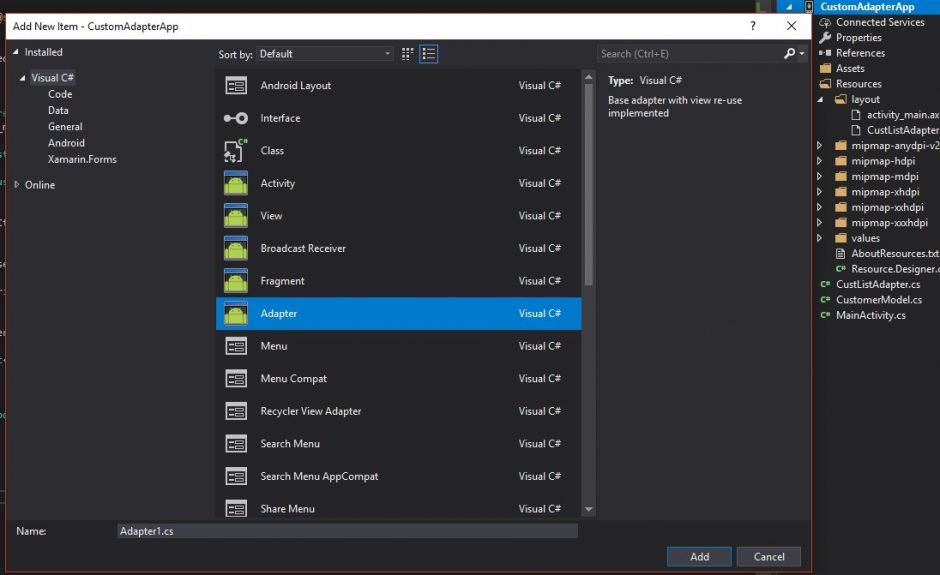Screen dimensions: 940x575
Task: Open the dialog help question mark
Action: point(753,26)
